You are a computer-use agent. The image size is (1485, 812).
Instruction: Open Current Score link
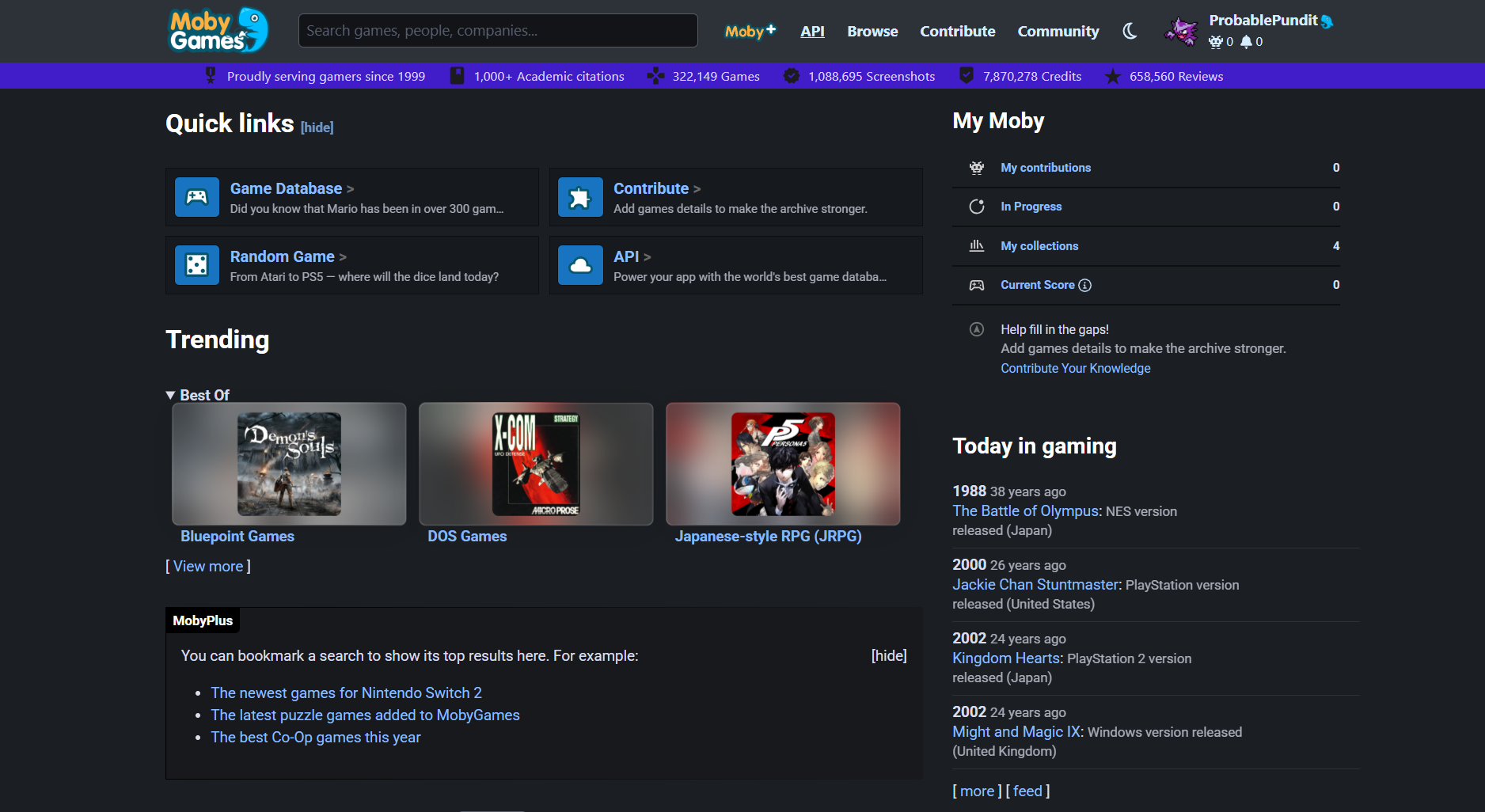(x=1038, y=285)
